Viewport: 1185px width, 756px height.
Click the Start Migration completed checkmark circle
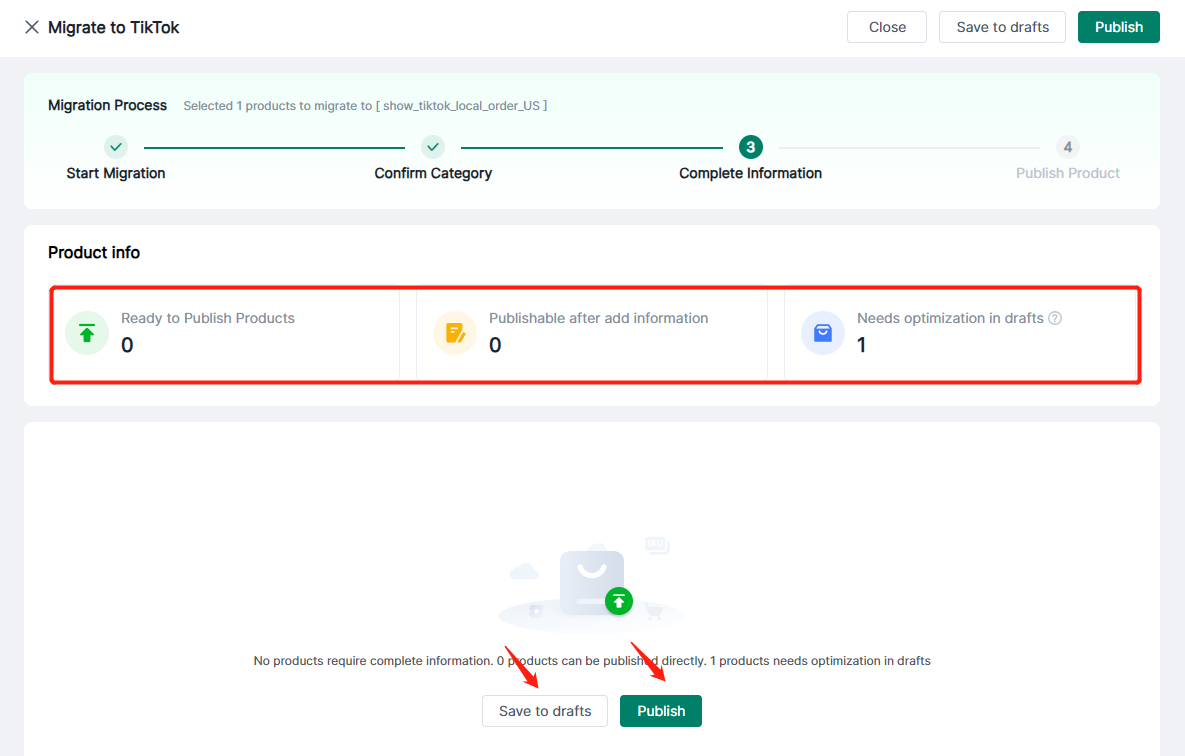click(x=116, y=147)
